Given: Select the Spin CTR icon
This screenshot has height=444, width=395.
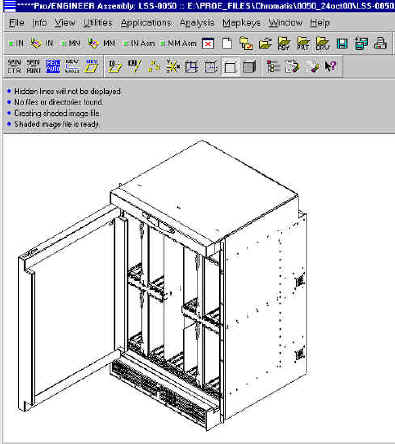Looking at the screenshot, I should (x=14, y=66).
